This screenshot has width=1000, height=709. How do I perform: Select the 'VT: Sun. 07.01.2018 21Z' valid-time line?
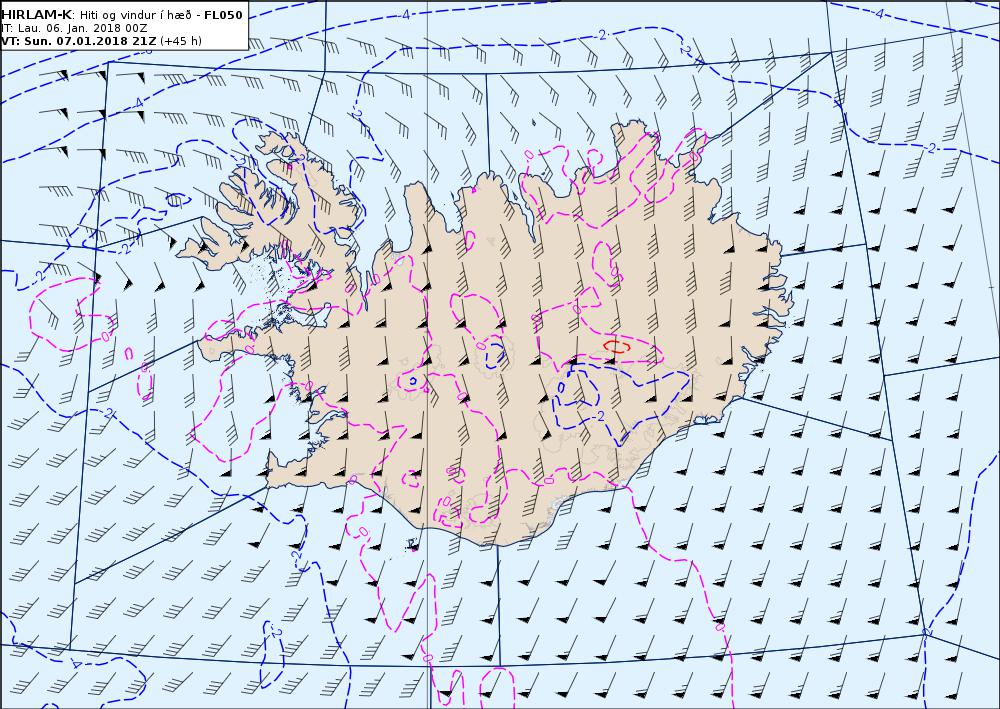(102, 41)
